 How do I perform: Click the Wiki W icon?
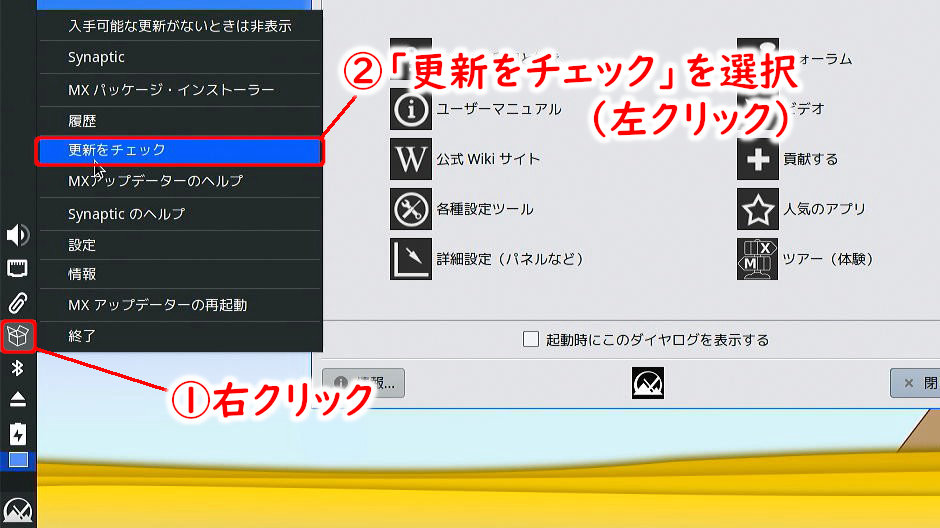click(x=411, y=159)
